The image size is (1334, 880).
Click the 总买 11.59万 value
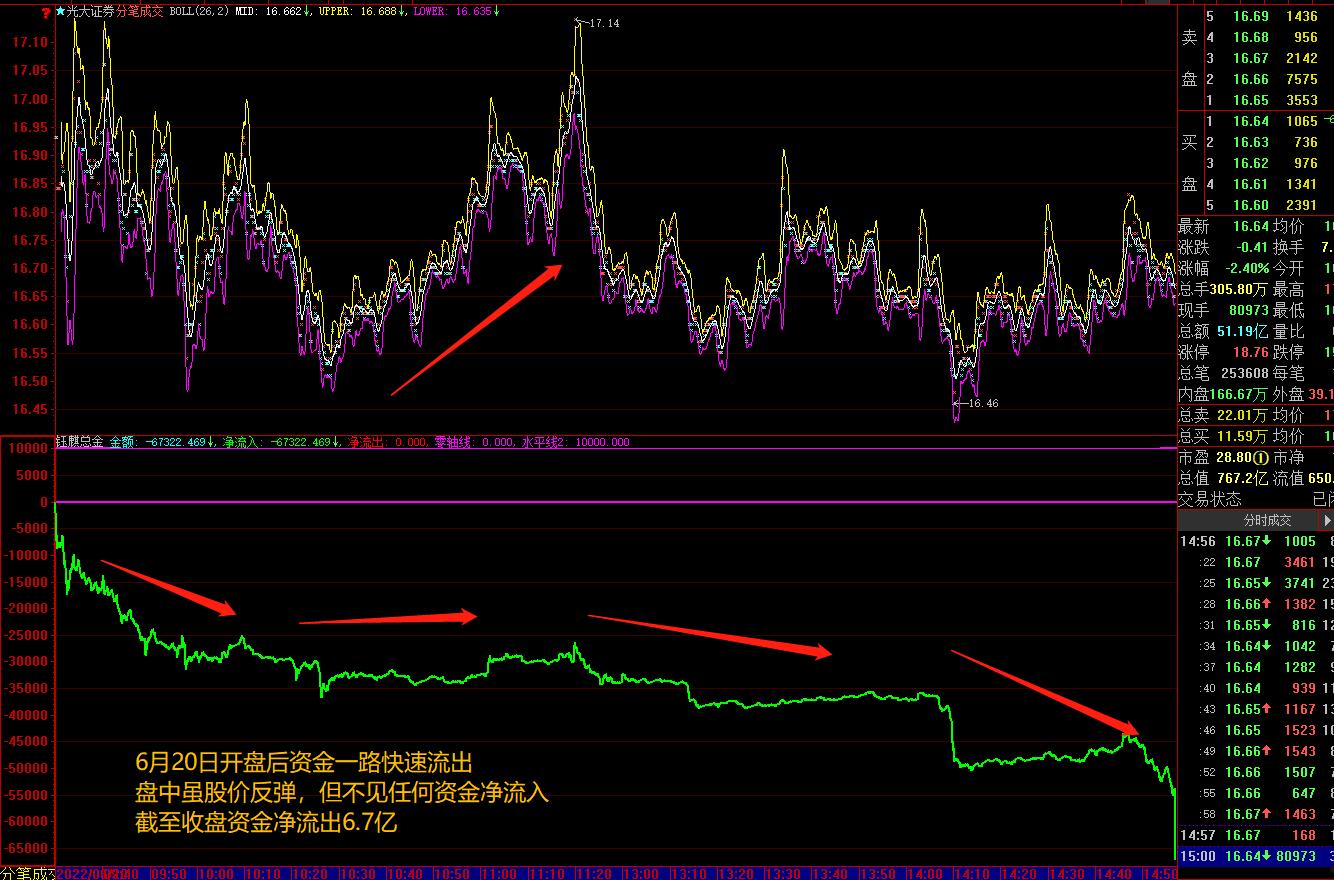click(x=1241, y=436)
